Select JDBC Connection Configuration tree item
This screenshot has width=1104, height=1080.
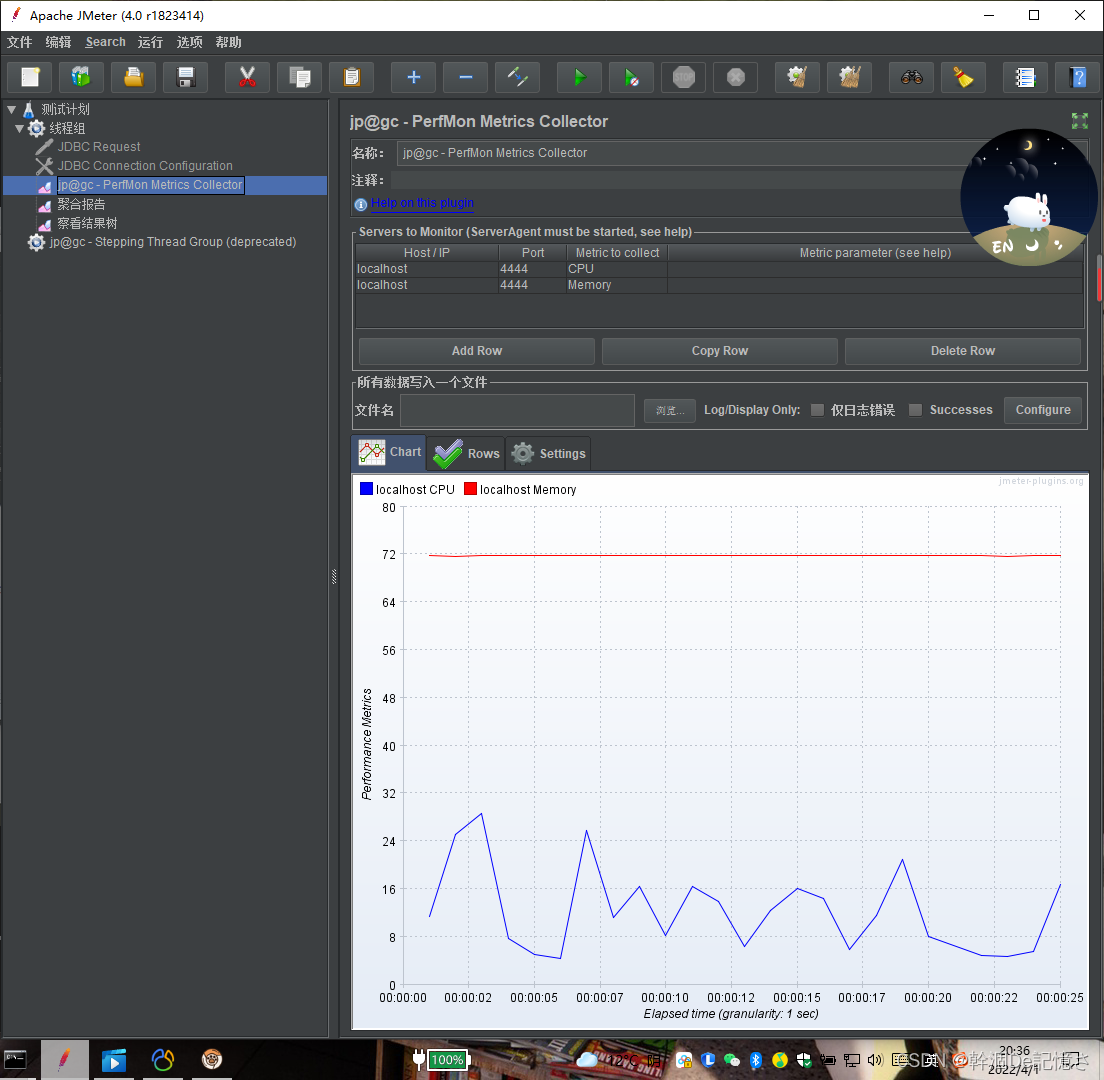coord(144,165)
